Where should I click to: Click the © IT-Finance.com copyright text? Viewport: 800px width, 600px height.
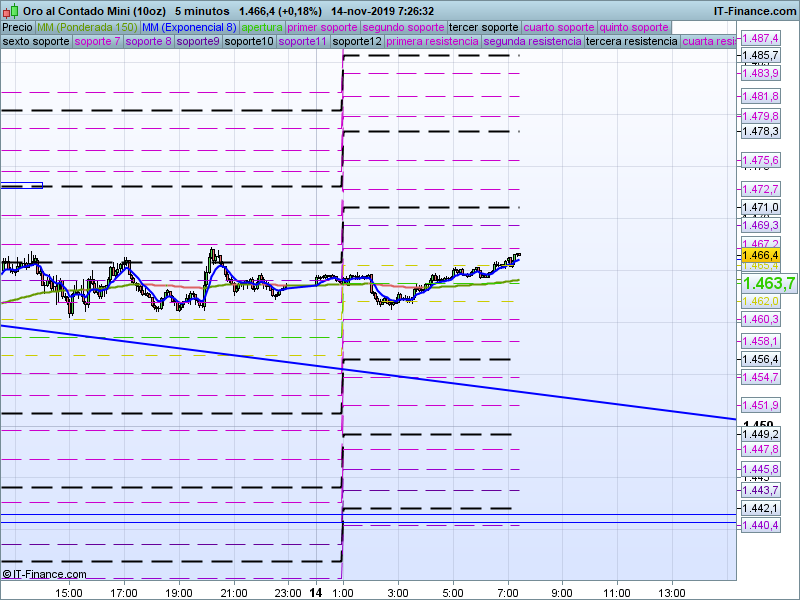[x=44, y=574]
